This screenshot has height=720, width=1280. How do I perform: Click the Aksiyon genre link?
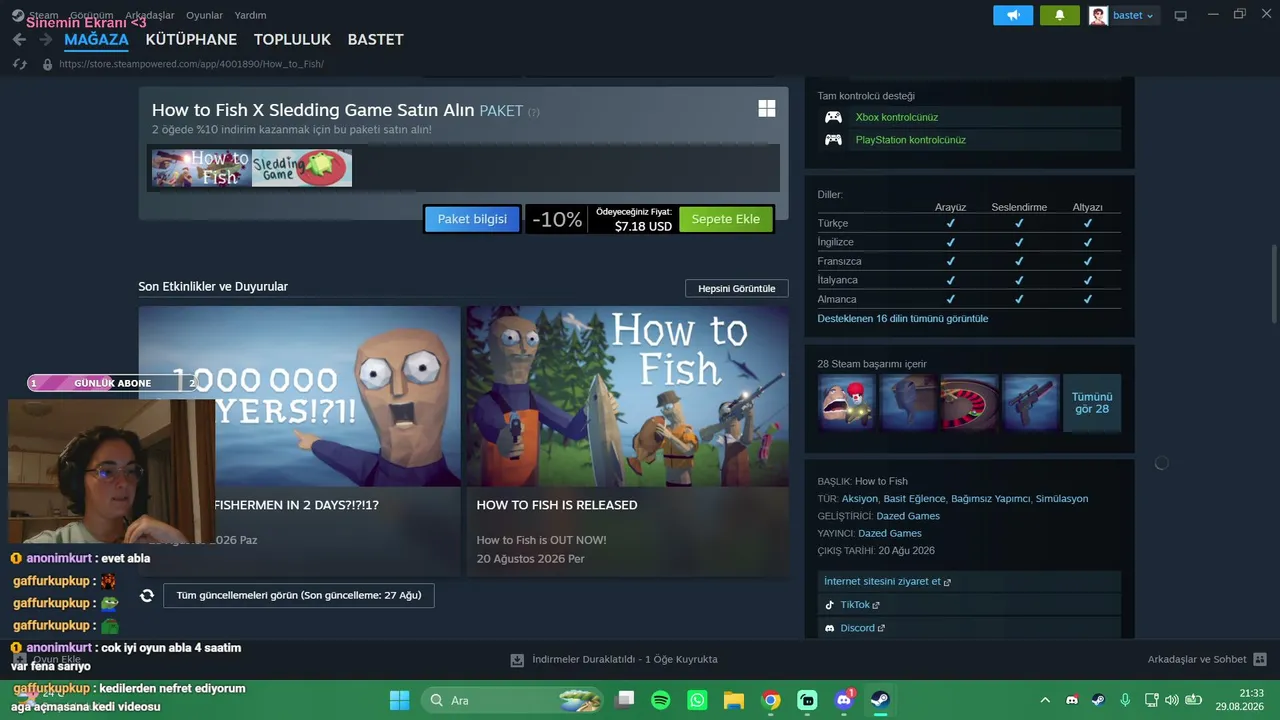860,499
